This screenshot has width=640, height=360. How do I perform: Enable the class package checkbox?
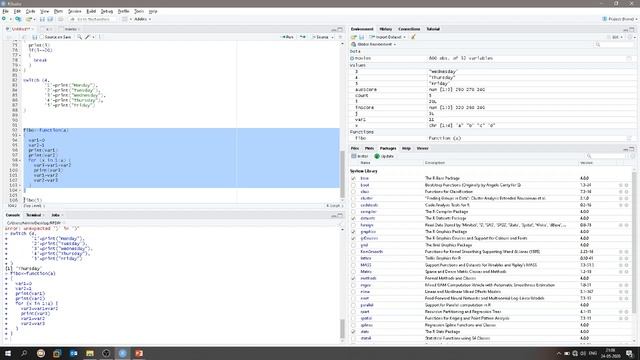pos(353,192)
